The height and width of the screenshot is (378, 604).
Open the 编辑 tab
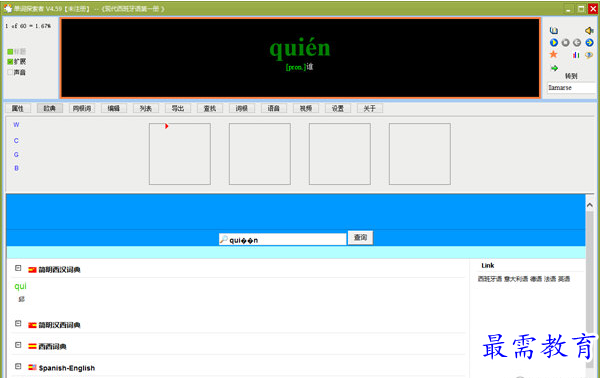114,108
